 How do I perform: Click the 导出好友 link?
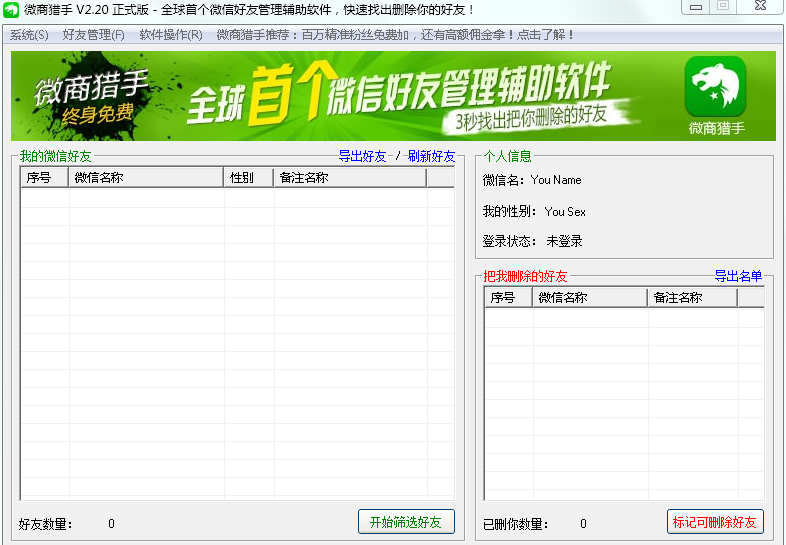[x=362, y=156]
